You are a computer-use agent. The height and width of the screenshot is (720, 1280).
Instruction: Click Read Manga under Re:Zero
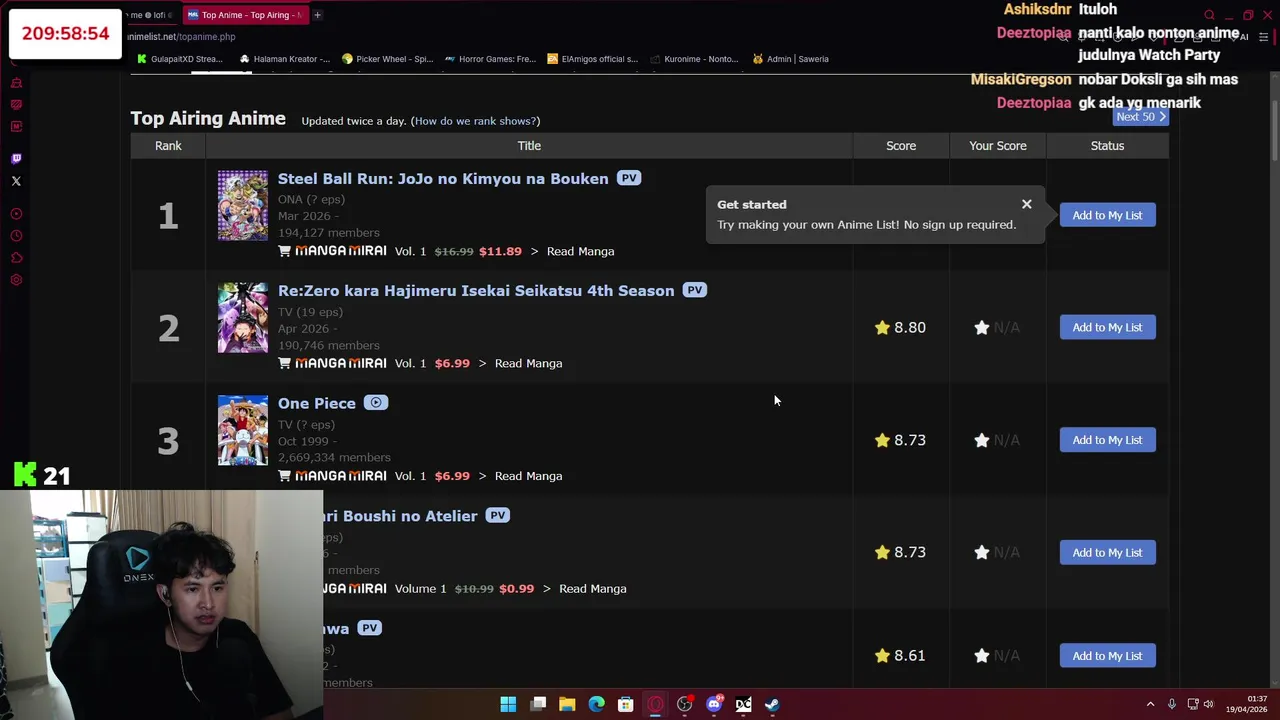pos(528,363)
